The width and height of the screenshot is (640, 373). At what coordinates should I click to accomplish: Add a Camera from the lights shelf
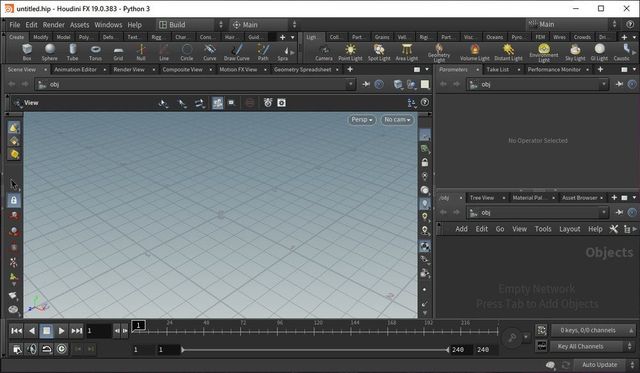point(324,53)
